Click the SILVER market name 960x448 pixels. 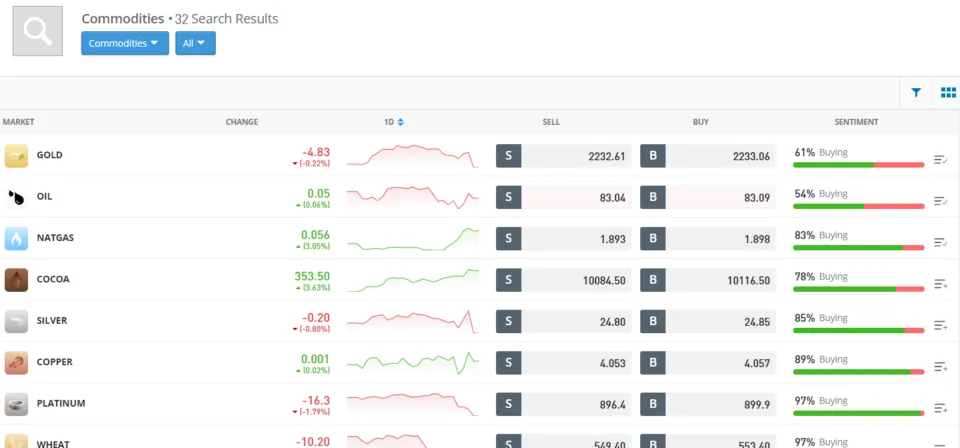52,320
